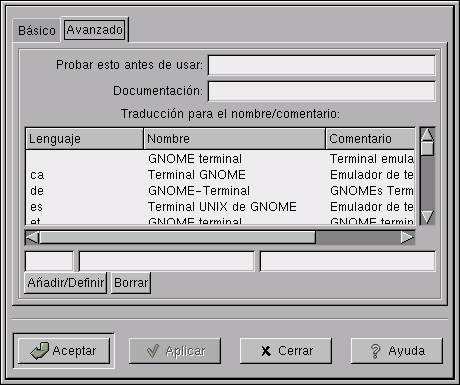Click the horizontal scrollbar right arrow
This screenshot has height=385, width=460.
[x=407, y=238]
